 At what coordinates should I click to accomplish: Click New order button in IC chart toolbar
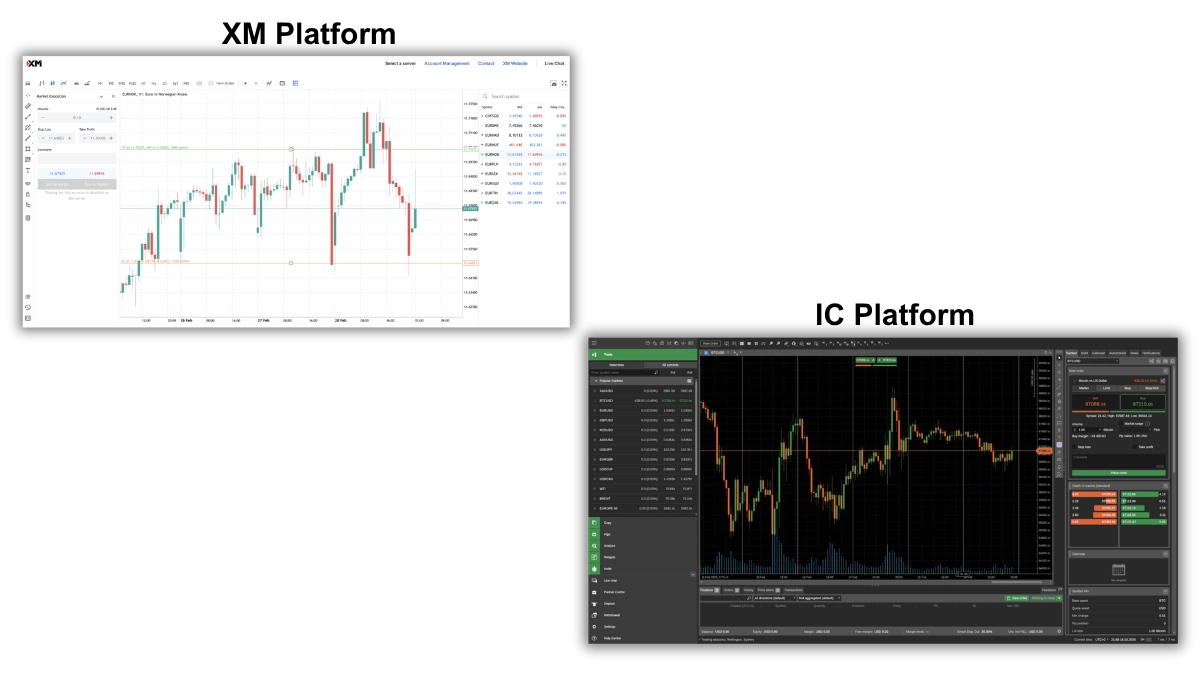click(x=710, y=343)
